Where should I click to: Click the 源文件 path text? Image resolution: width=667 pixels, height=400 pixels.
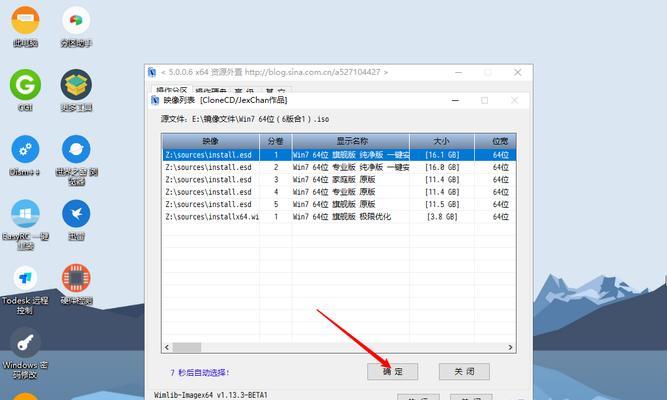click(x=245, y=119)
